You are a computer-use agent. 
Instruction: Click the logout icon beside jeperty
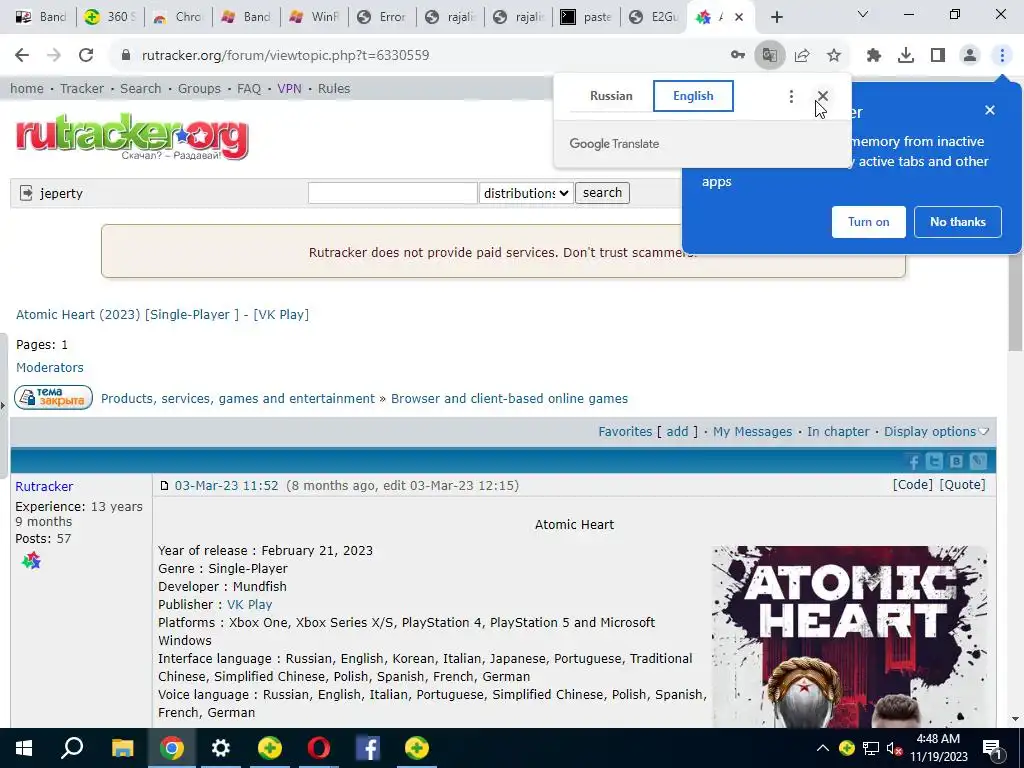coord(26,193)
